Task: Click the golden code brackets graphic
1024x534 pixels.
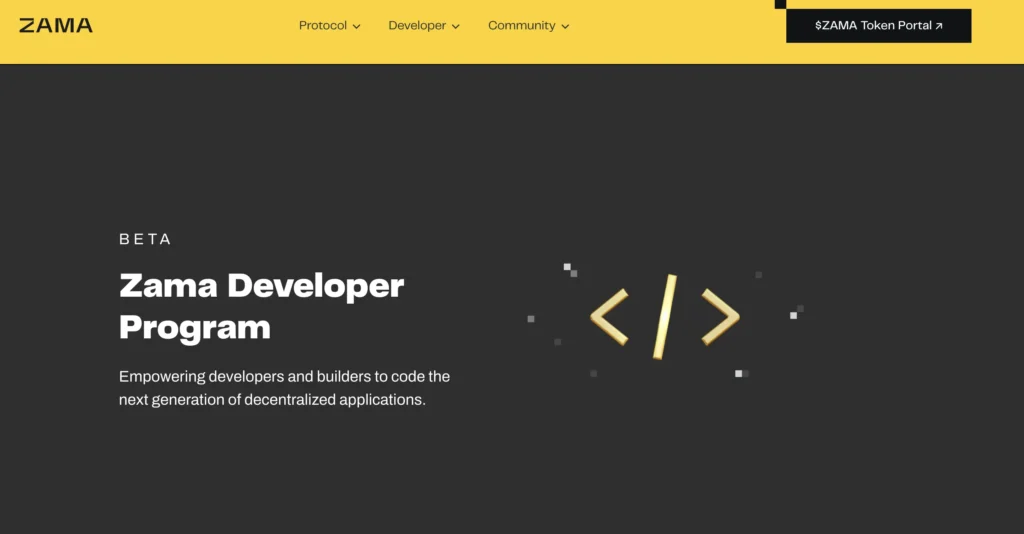Action: point(665,317)
